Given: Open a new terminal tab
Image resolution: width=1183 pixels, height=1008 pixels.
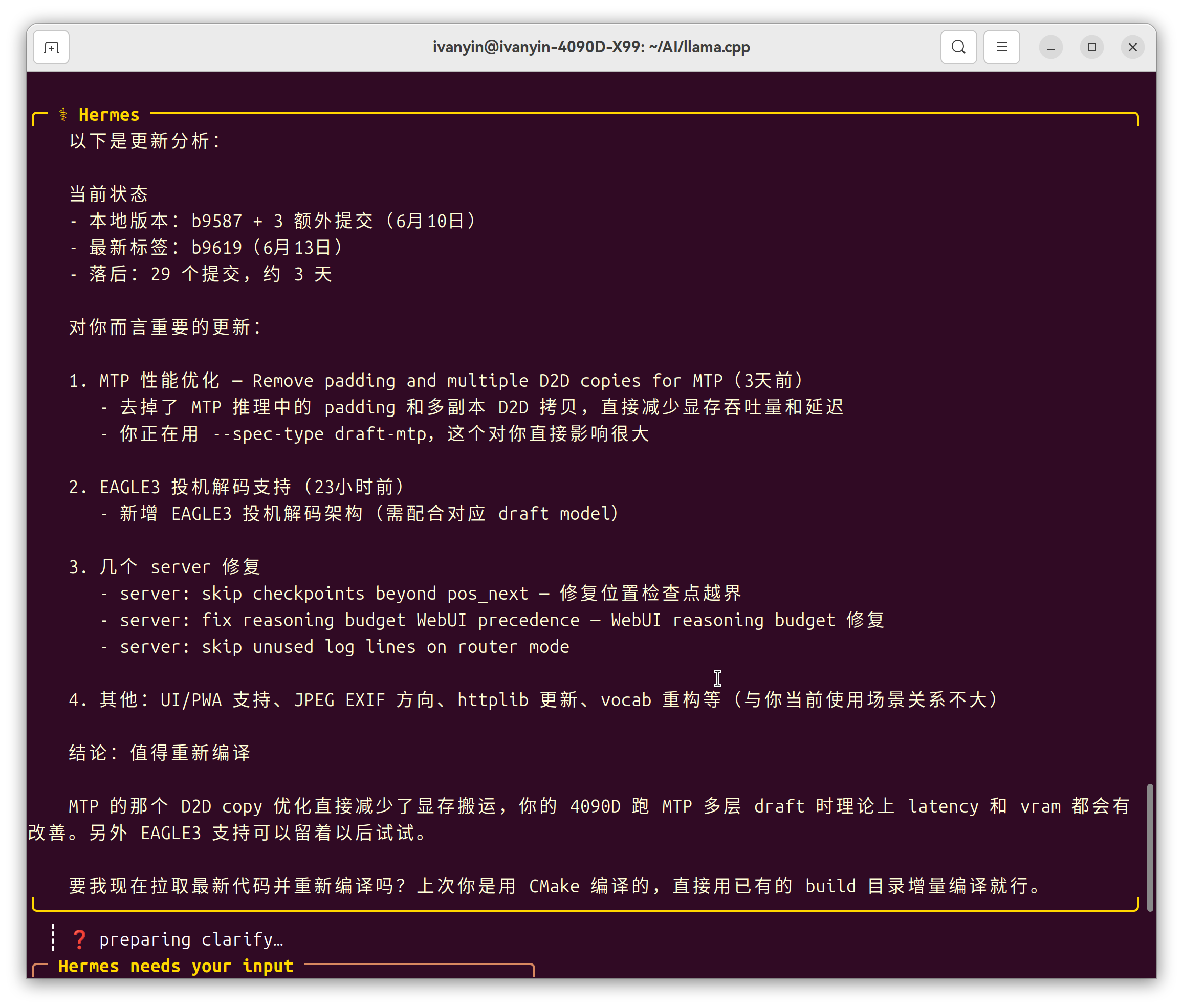Looking at the screenshot, I should click(51, 48).
